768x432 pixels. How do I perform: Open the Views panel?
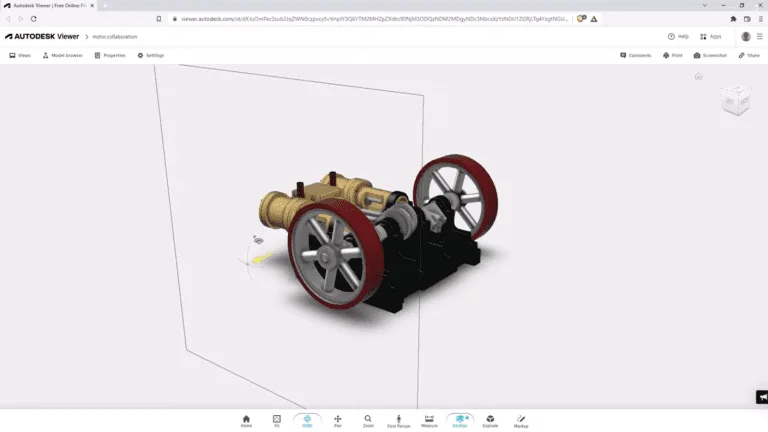pyautogui.click(x=20, y=55)
